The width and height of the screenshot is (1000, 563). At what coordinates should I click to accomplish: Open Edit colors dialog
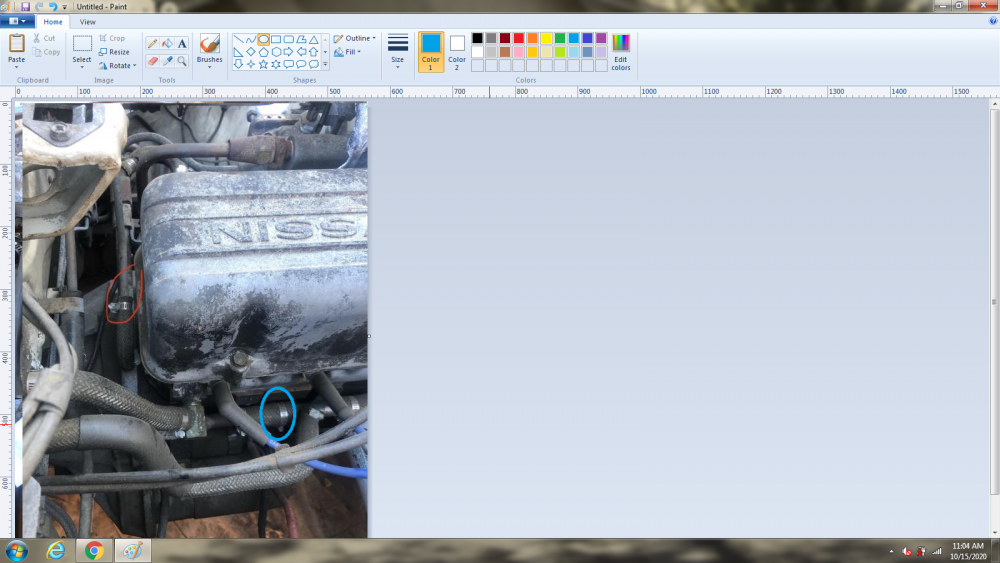[621, 52]
